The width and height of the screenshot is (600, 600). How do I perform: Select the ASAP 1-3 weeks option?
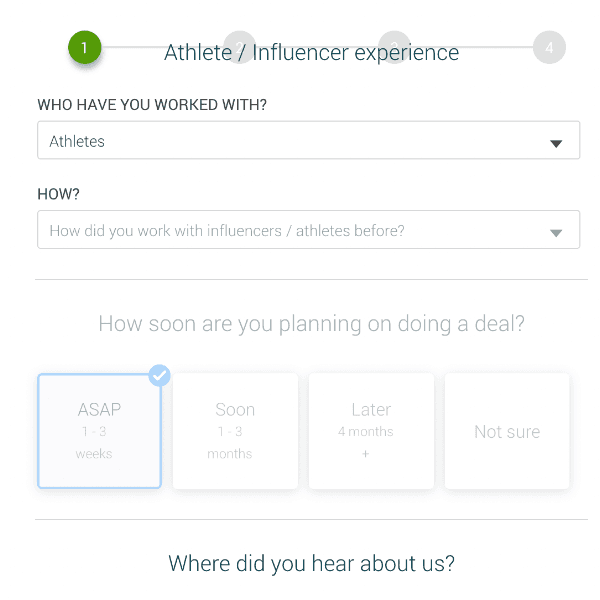[x=99, y=431]
